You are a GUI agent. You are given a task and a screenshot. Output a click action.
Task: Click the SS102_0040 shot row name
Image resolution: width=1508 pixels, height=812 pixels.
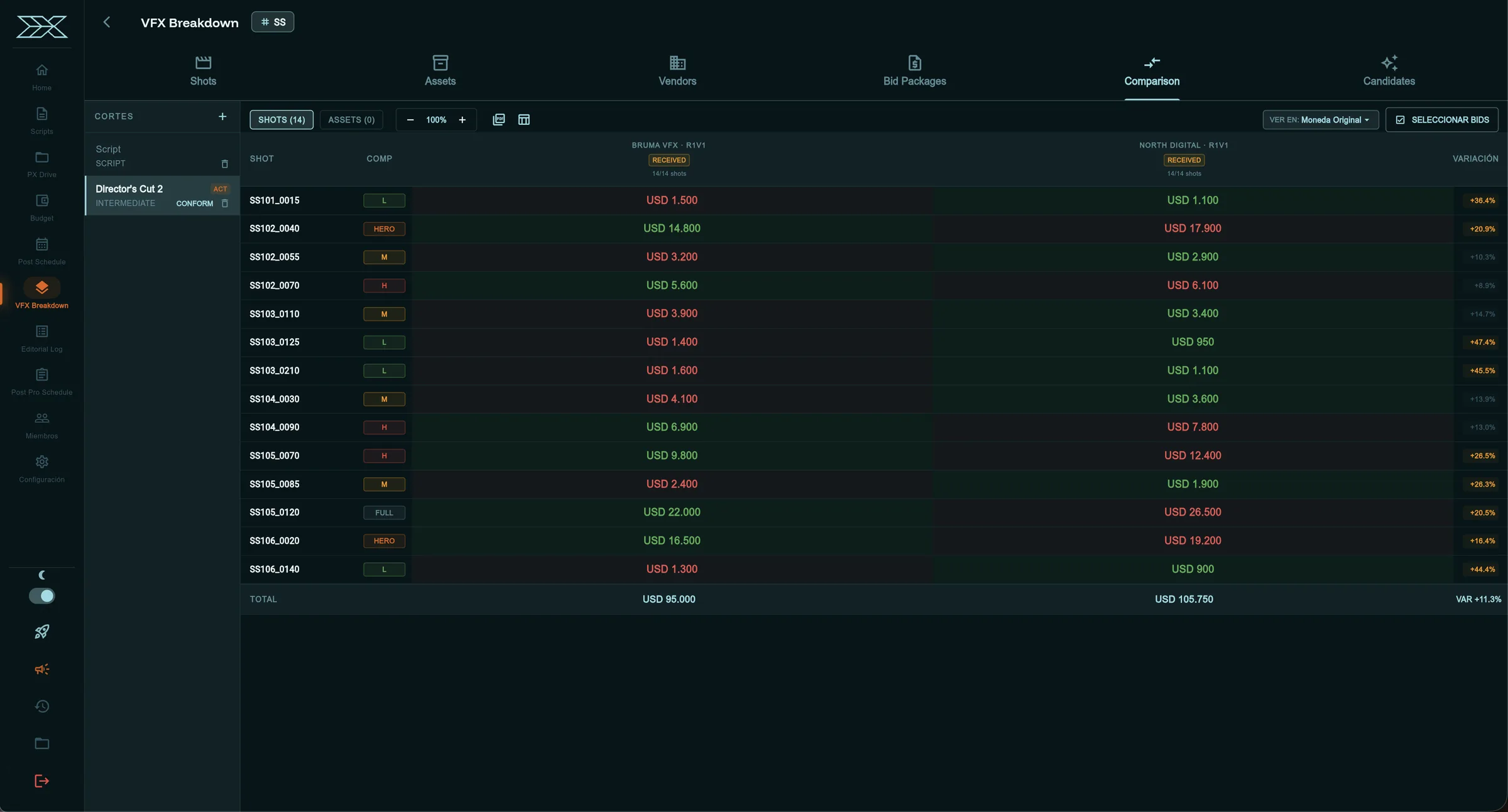click(x=275, y=229)
